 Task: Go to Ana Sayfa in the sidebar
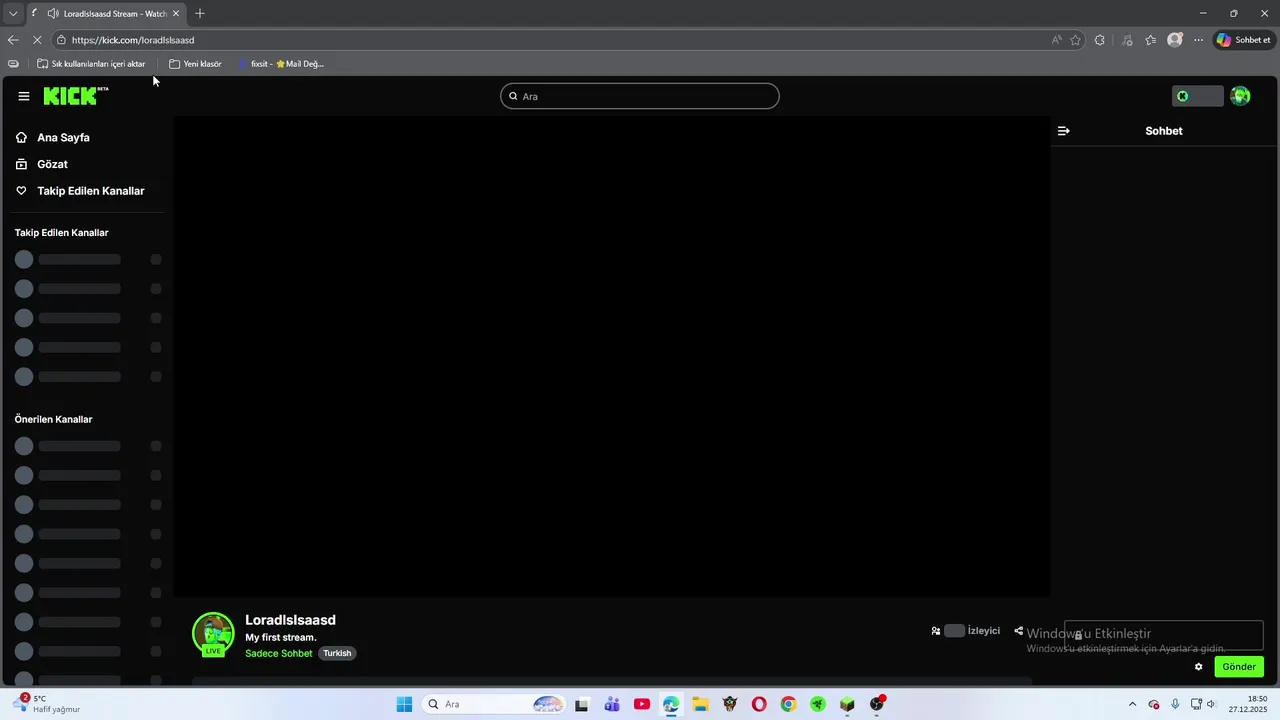click(63, 137)
